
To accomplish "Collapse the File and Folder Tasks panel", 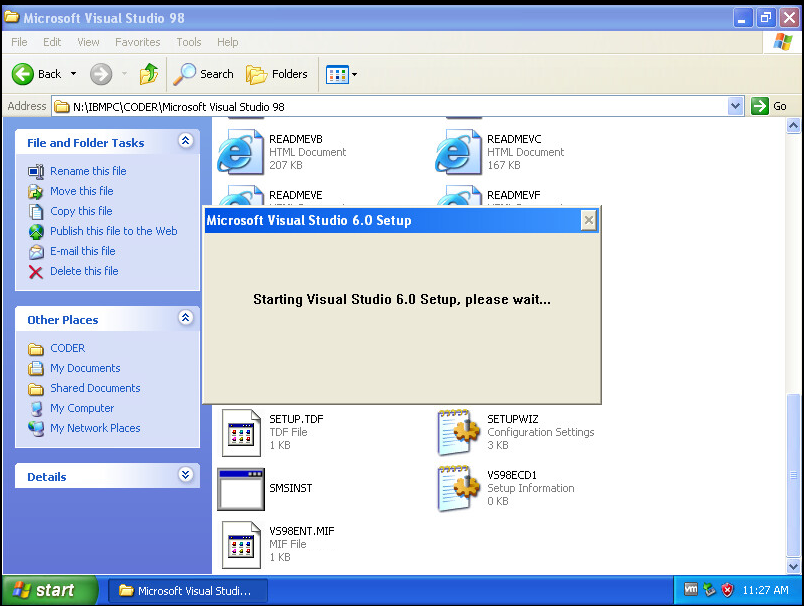I will tap(185, 142).
